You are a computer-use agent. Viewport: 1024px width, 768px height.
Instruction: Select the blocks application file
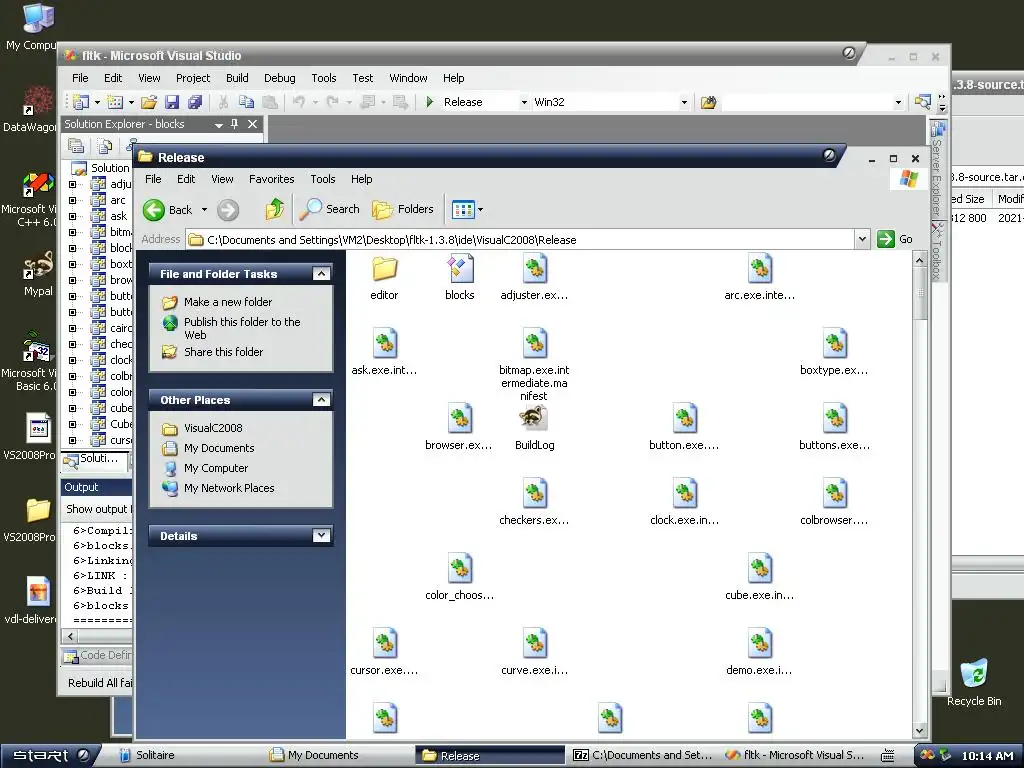[x=459, y=278]
